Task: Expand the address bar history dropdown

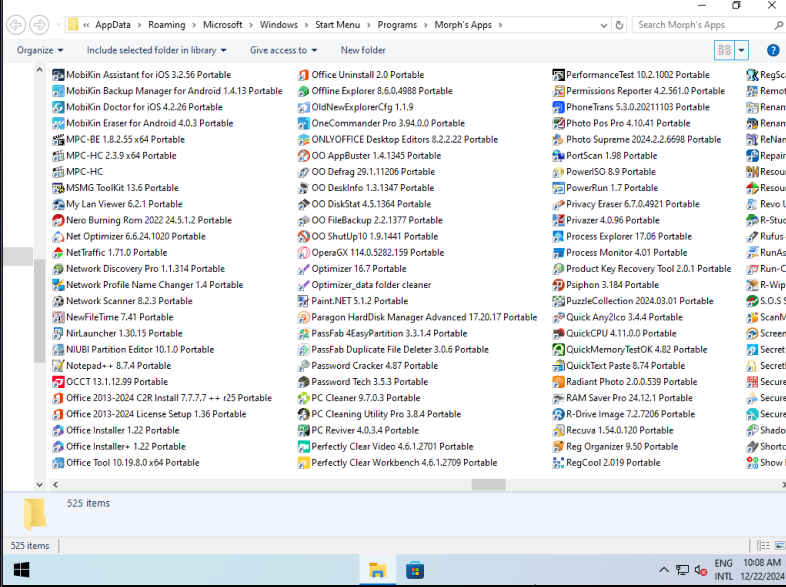Action: (x=604, y=25)
